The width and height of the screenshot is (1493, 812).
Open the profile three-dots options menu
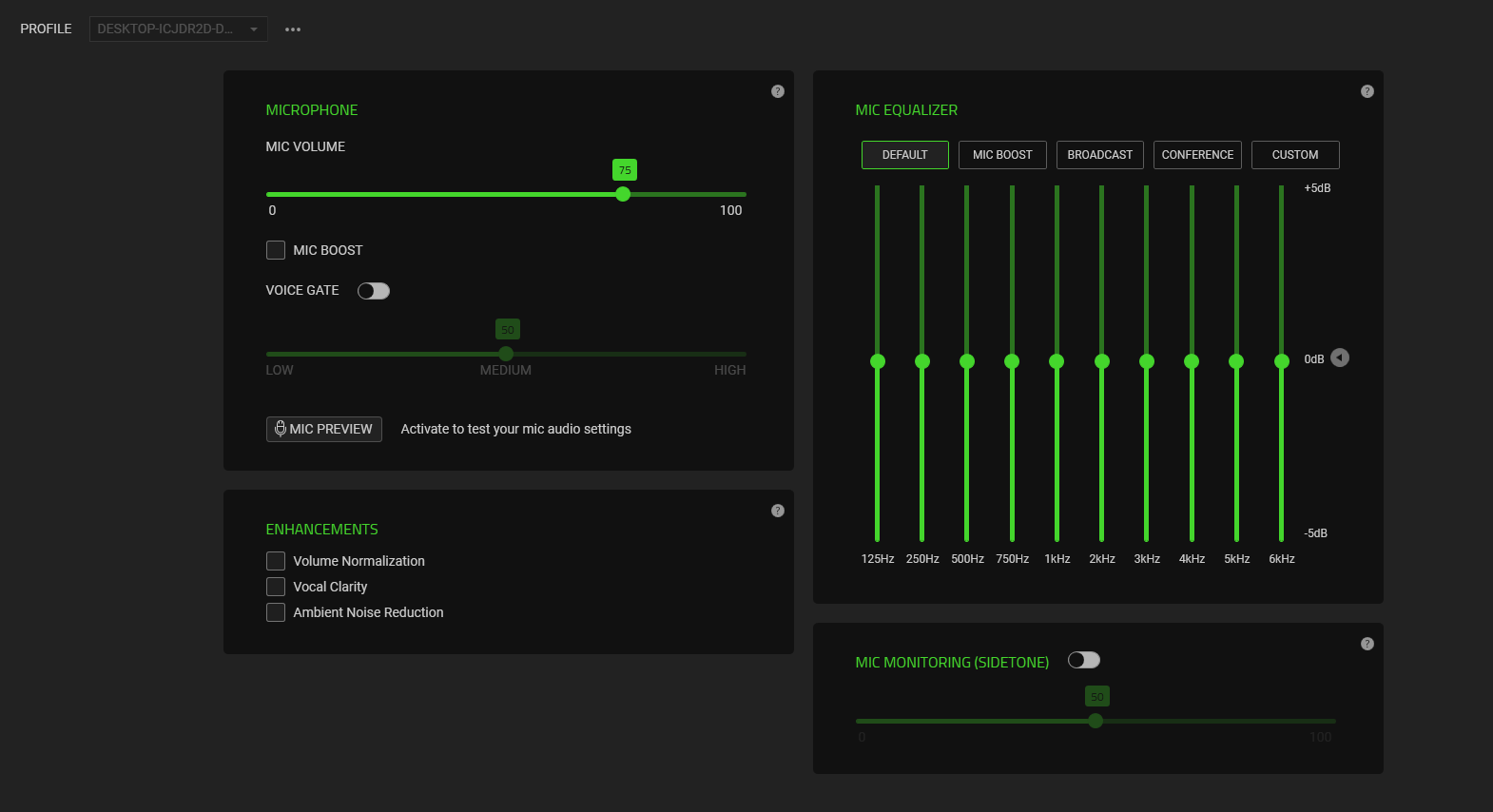293,29
